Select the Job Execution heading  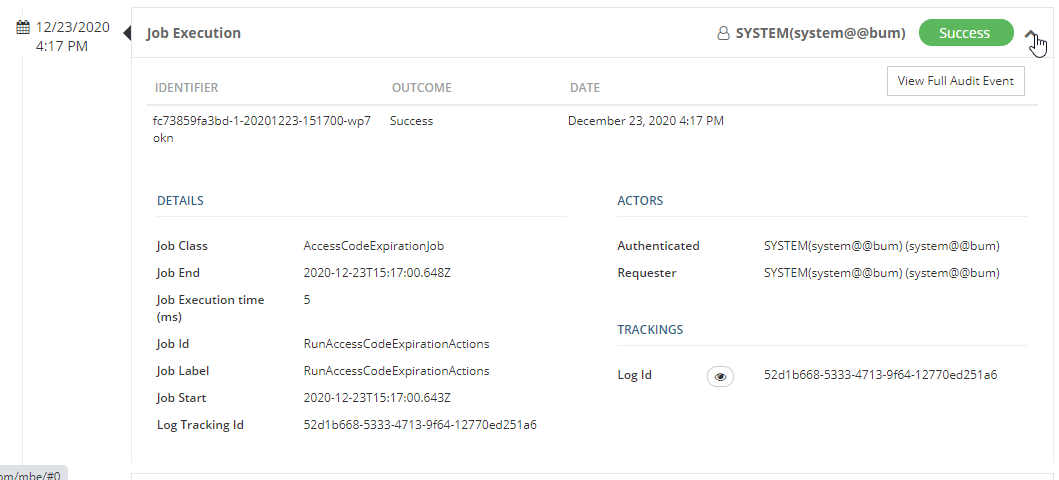(194, 33)
